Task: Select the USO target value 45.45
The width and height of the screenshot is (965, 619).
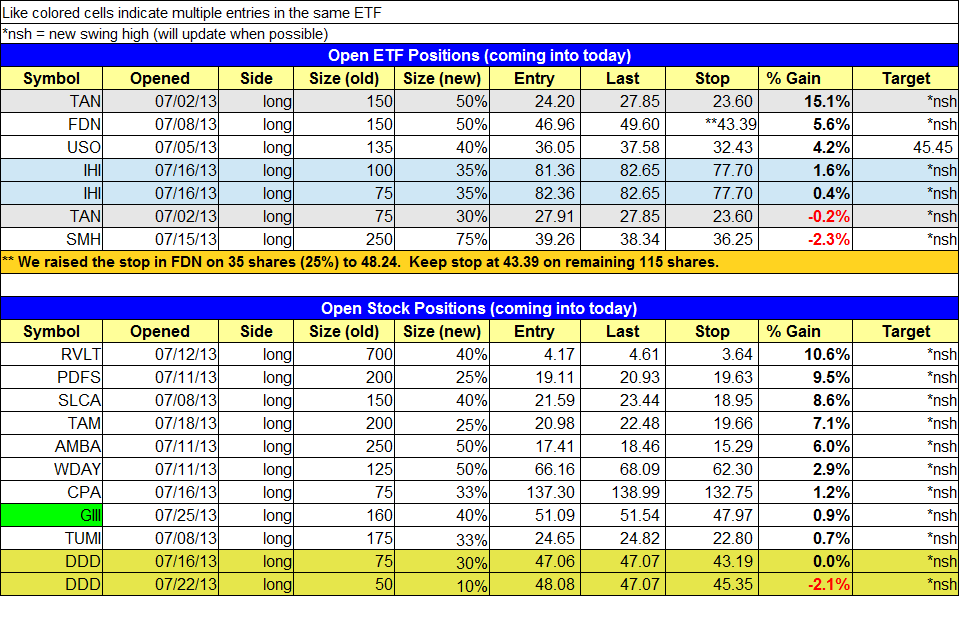Action: [x=905, y=148]
